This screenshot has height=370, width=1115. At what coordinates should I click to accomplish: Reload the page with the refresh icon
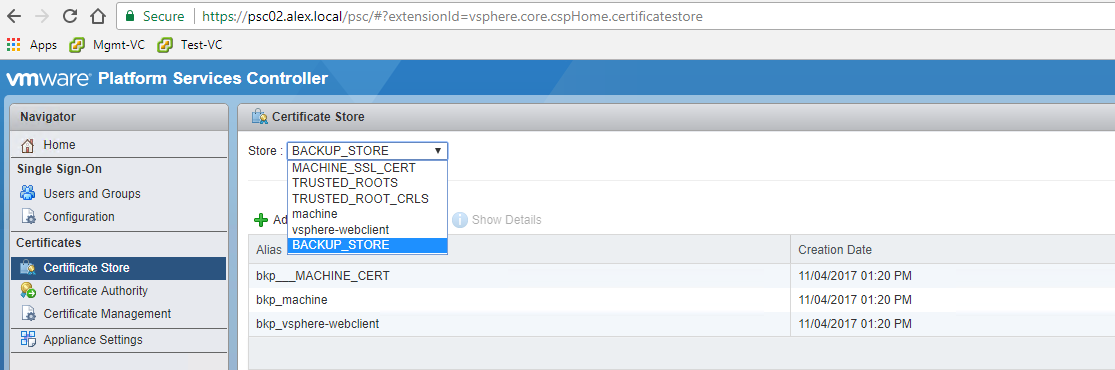(70, 16)
